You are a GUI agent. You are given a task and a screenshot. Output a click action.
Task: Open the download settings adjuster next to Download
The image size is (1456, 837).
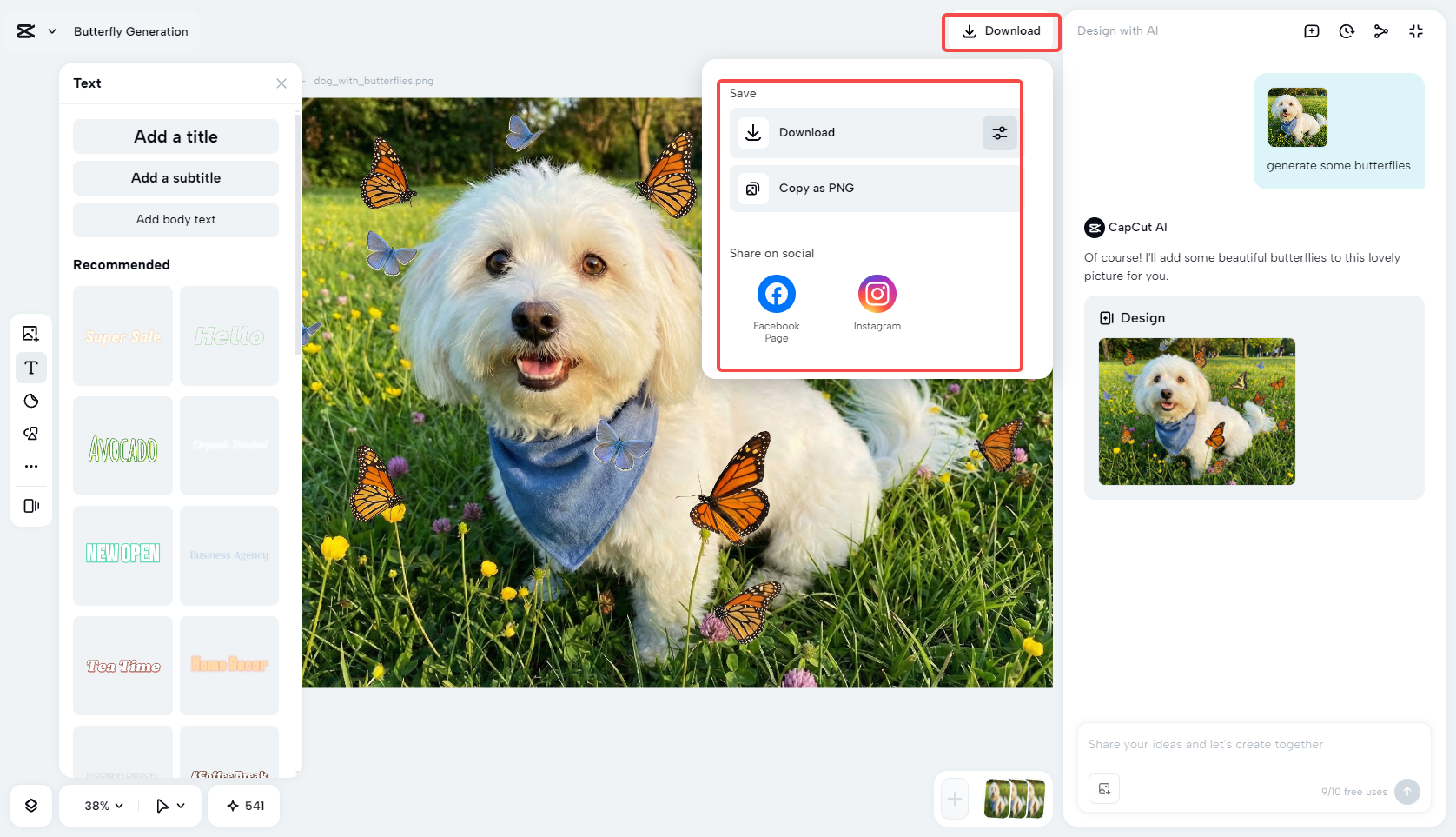(x=999, y=132)
